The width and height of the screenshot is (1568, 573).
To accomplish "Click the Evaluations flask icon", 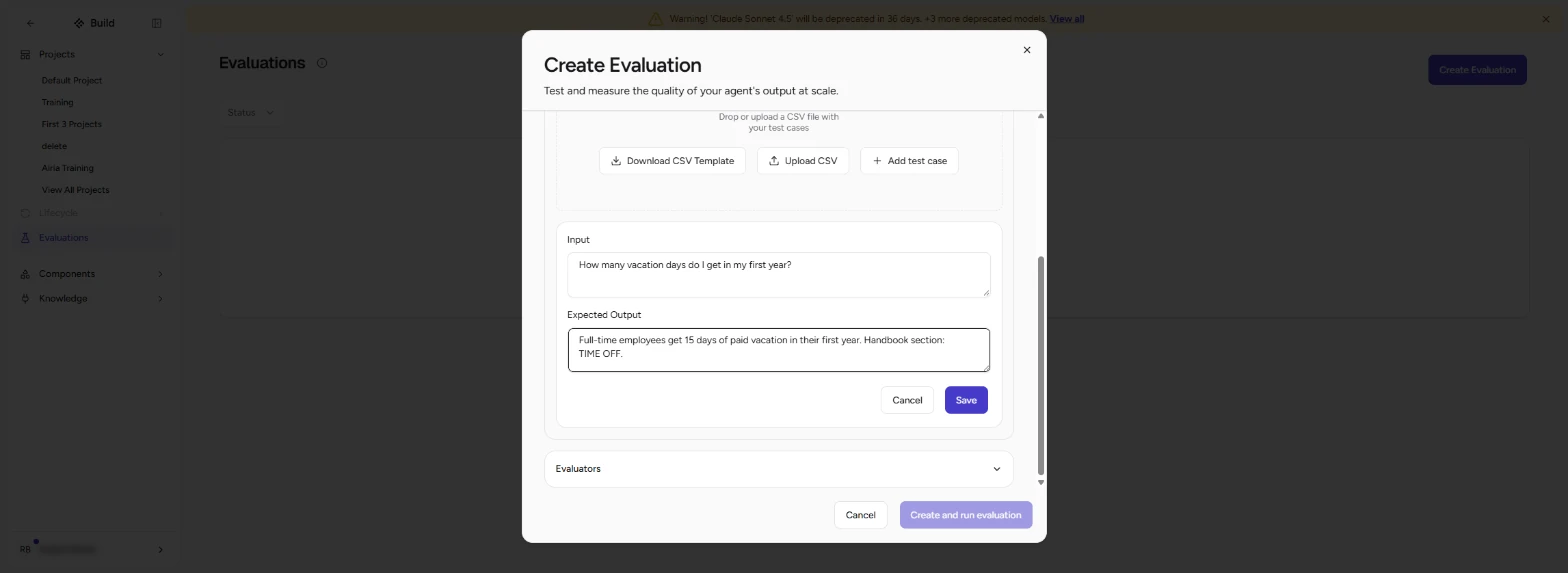I will tap(25, 238).
